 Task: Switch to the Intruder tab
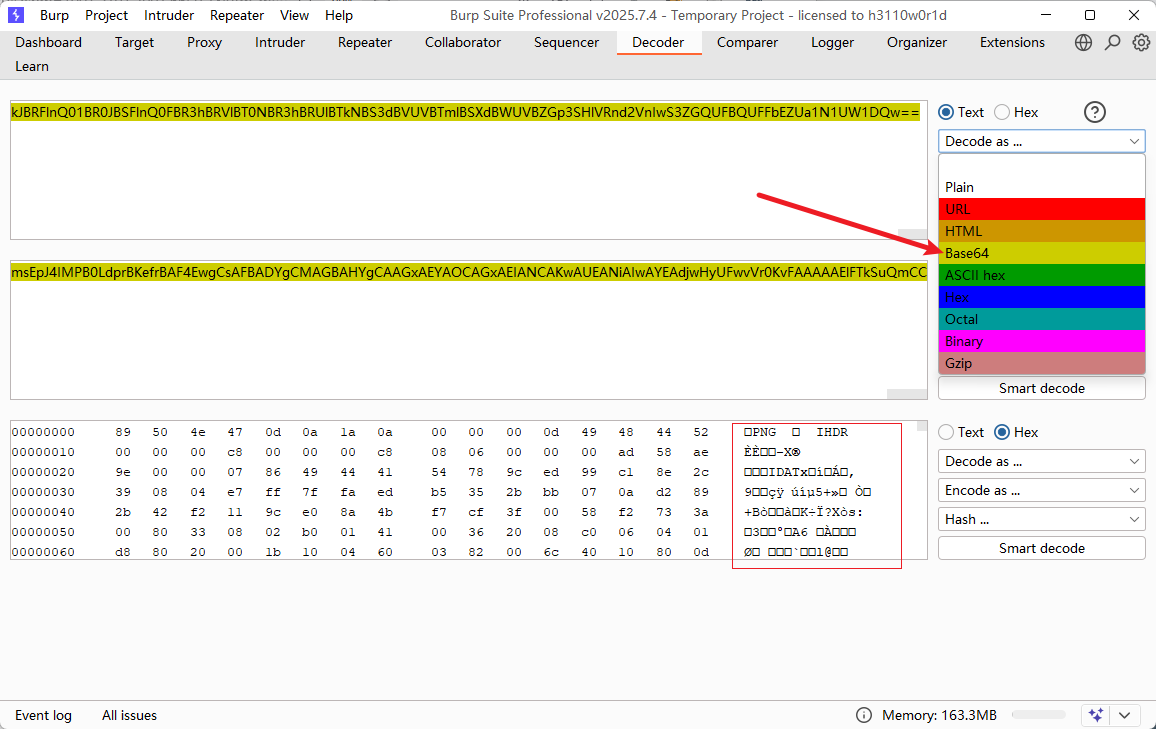tap(280, 43)
